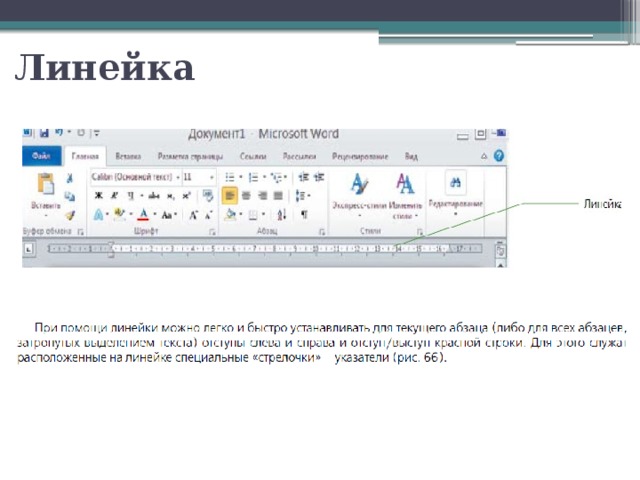Screen dimensions: 640x480
Task: Switch to the Главная tab
Action: (x=85, y=157)
